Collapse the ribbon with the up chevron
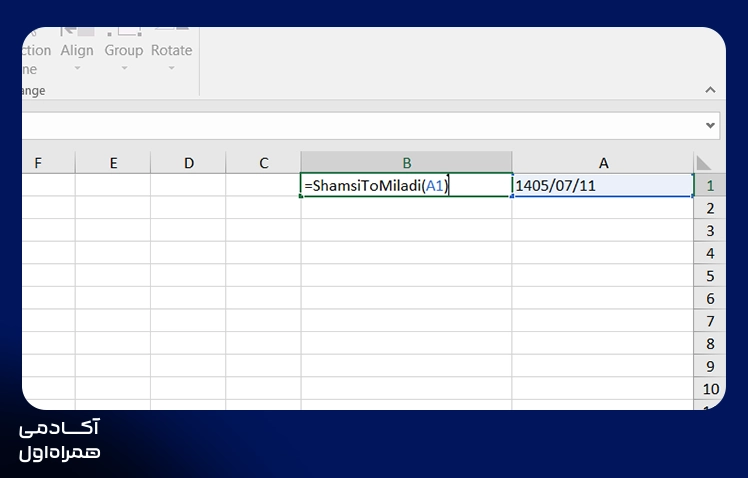The height and width of the screenshot is (478, 748). click(x=710, y=90)
